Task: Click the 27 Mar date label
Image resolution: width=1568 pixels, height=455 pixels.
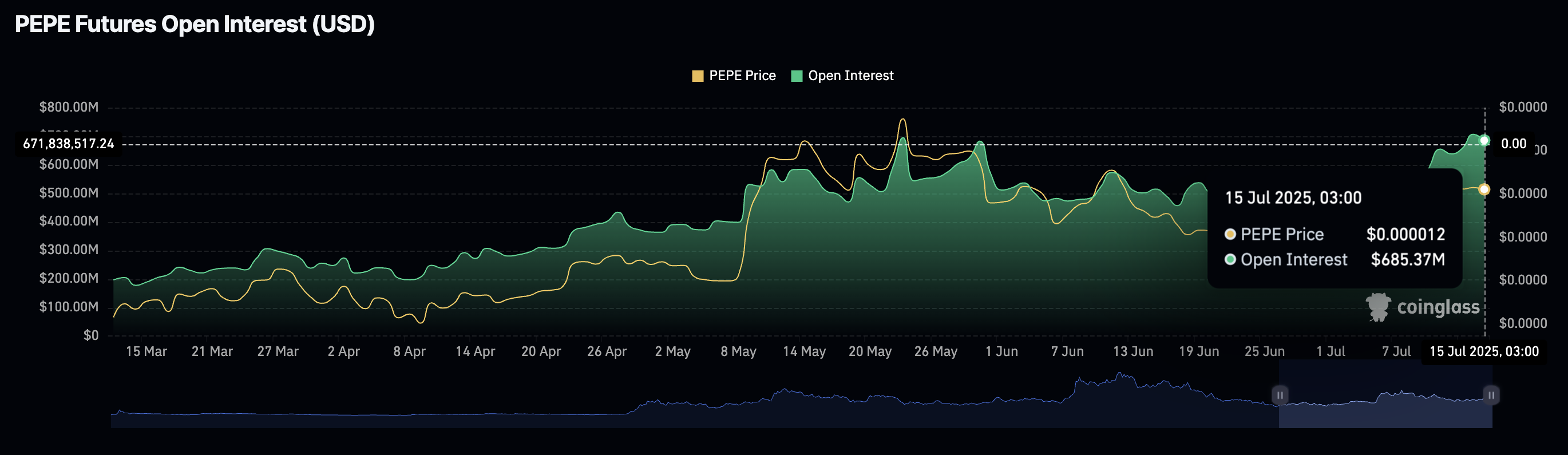Action: click(278, 351)
